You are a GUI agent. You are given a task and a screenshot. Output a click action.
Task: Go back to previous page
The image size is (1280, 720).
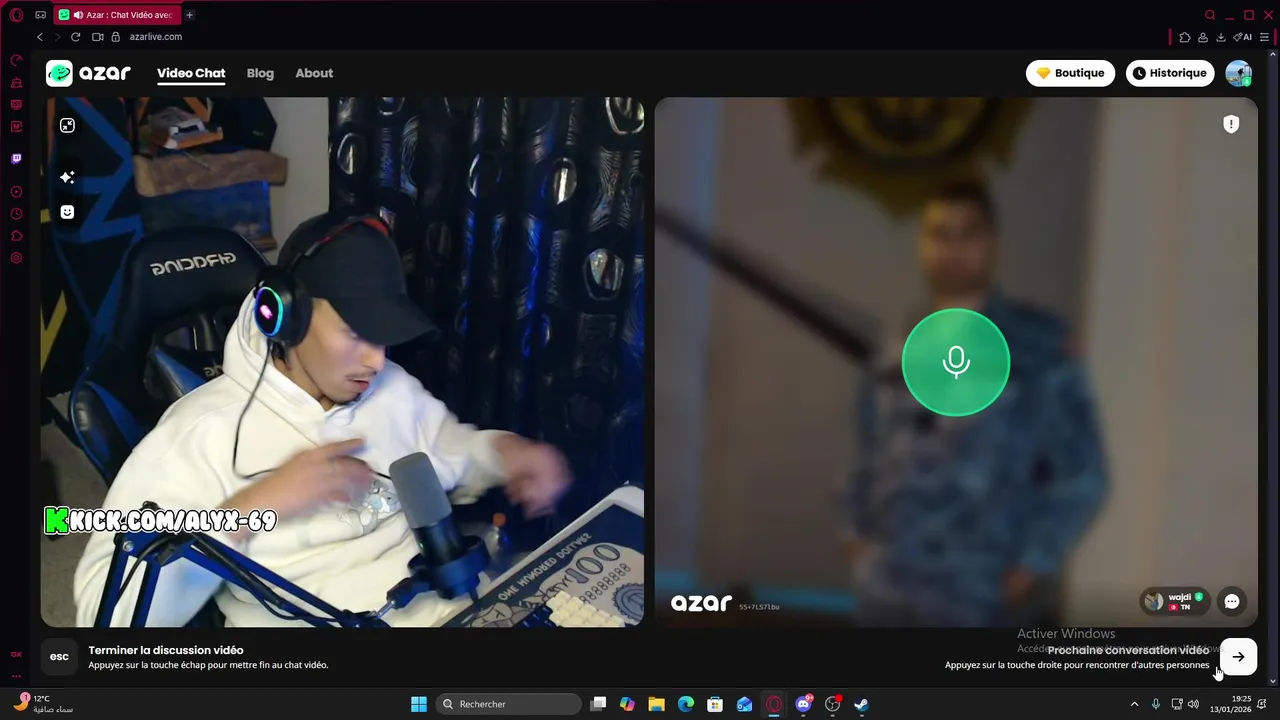40,37
